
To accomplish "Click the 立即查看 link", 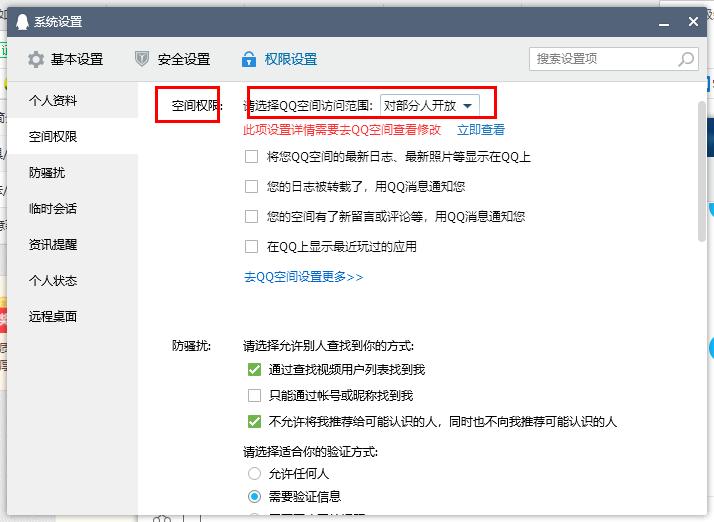I will click(x=481, y=130).
